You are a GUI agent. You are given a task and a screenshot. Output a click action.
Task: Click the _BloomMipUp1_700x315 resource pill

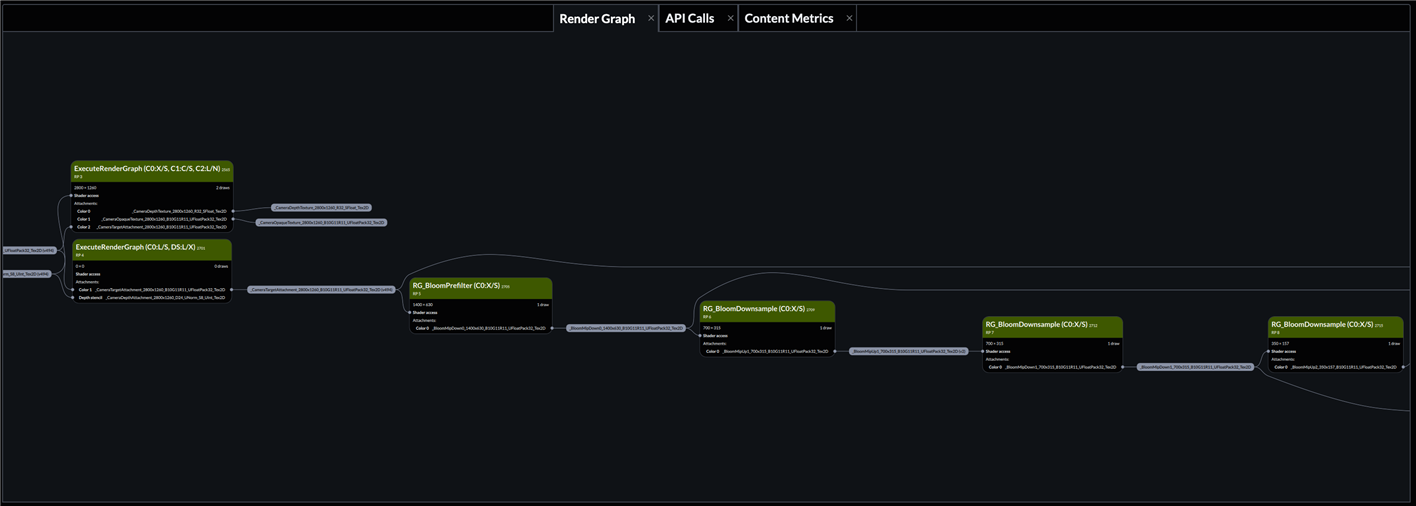[909, 352]
